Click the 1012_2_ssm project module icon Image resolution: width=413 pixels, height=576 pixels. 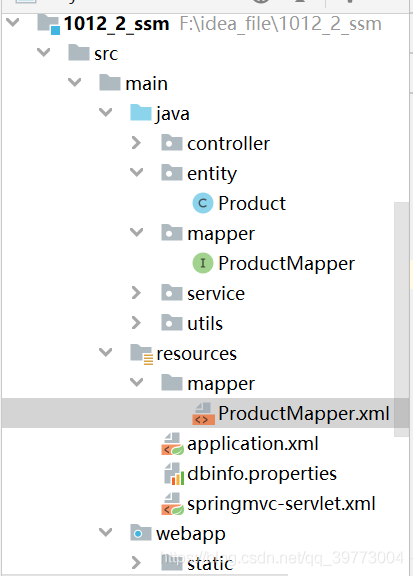point(49,24)
